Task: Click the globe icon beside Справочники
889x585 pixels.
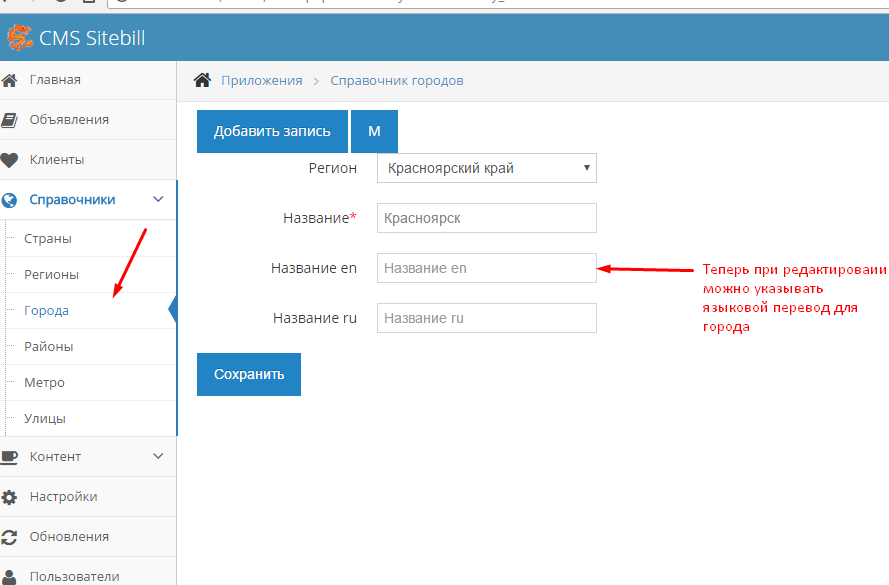Action: click(x=10, y=200)
